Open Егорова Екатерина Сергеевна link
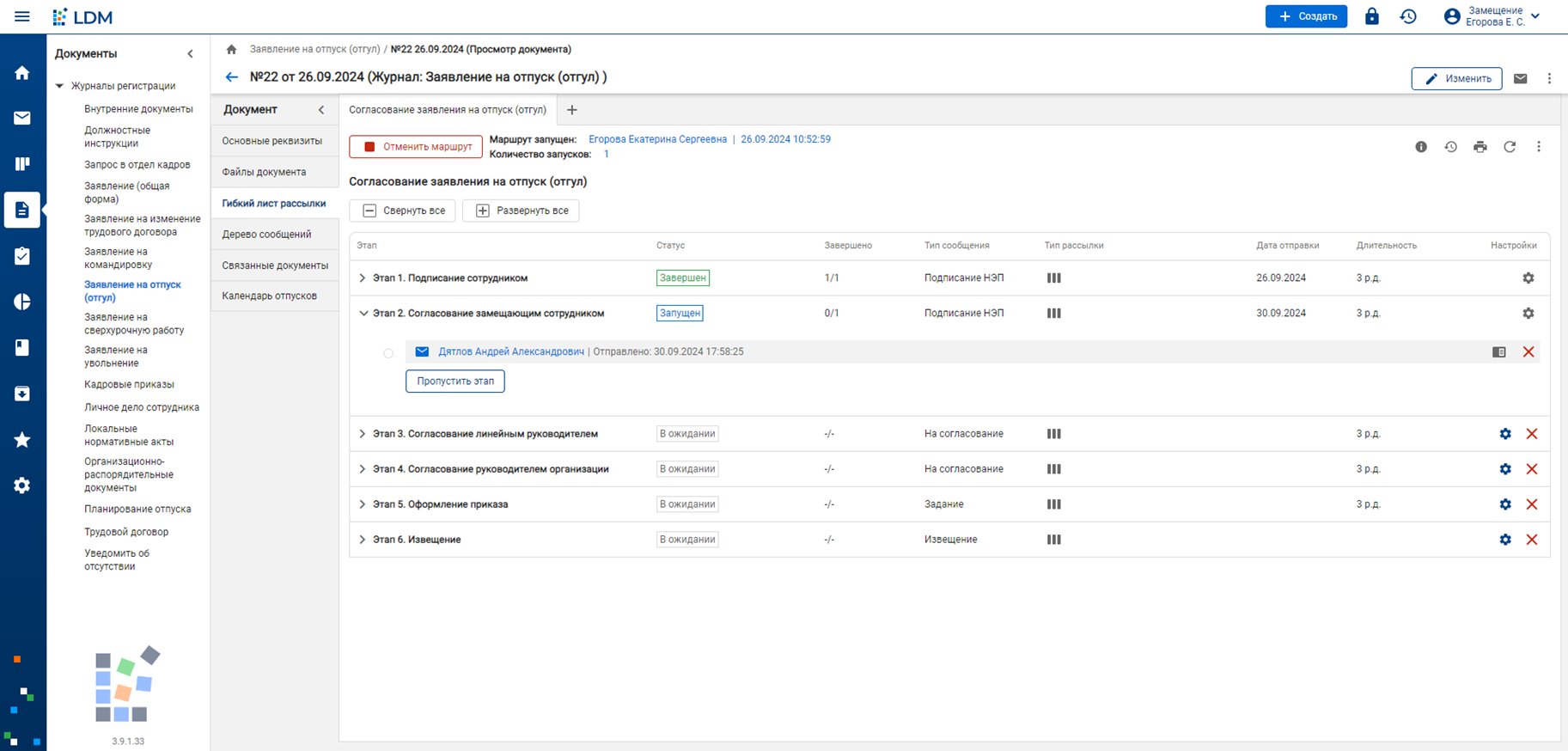The width and height of the screenshot is (1568, 751). [657, 139]
